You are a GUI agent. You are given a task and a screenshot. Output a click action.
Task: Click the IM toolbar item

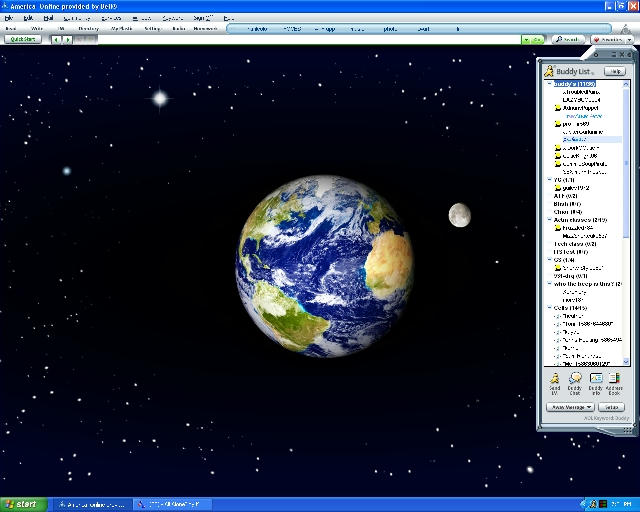pyautogui.click(x=61, y=29)
